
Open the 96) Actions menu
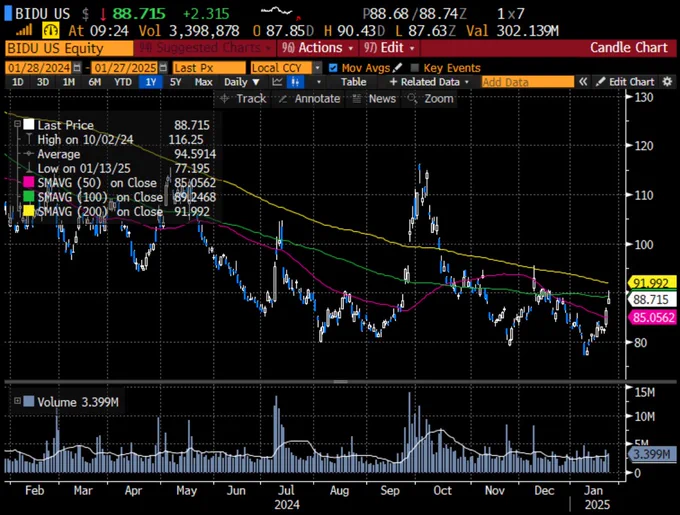[x=317, y=48]
